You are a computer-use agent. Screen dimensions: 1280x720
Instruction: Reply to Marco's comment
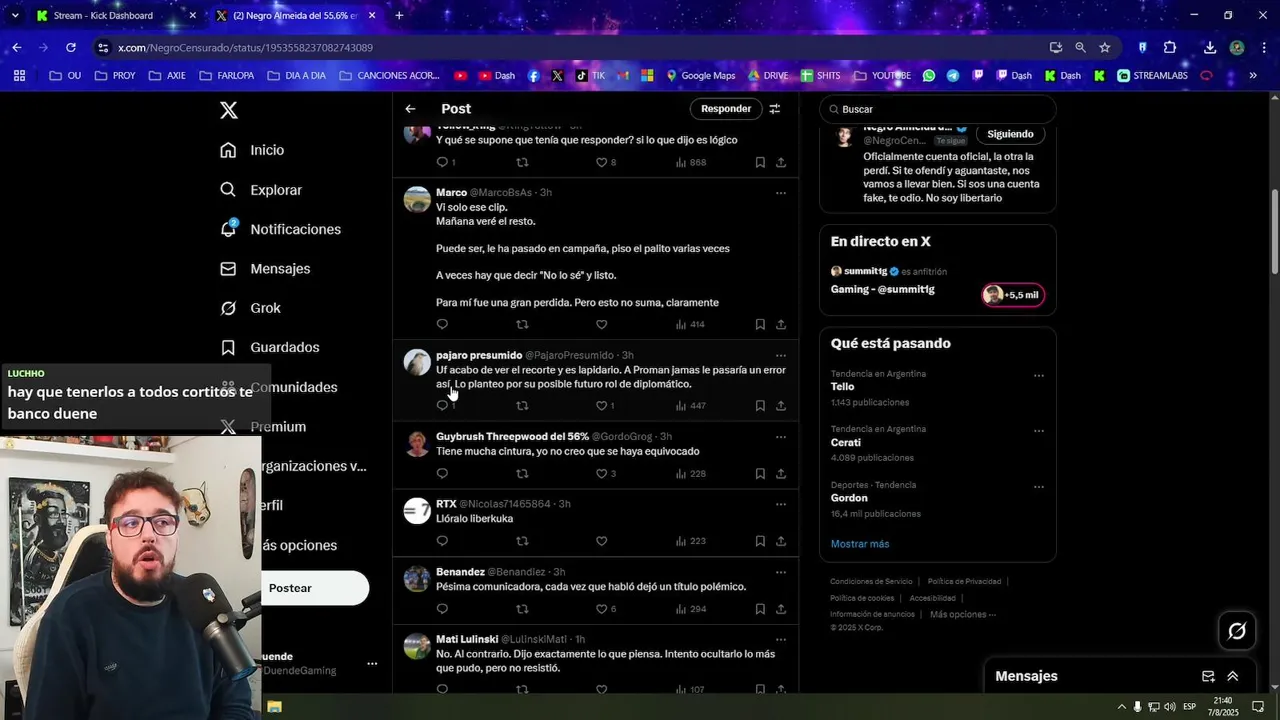[x=442, y=325]
